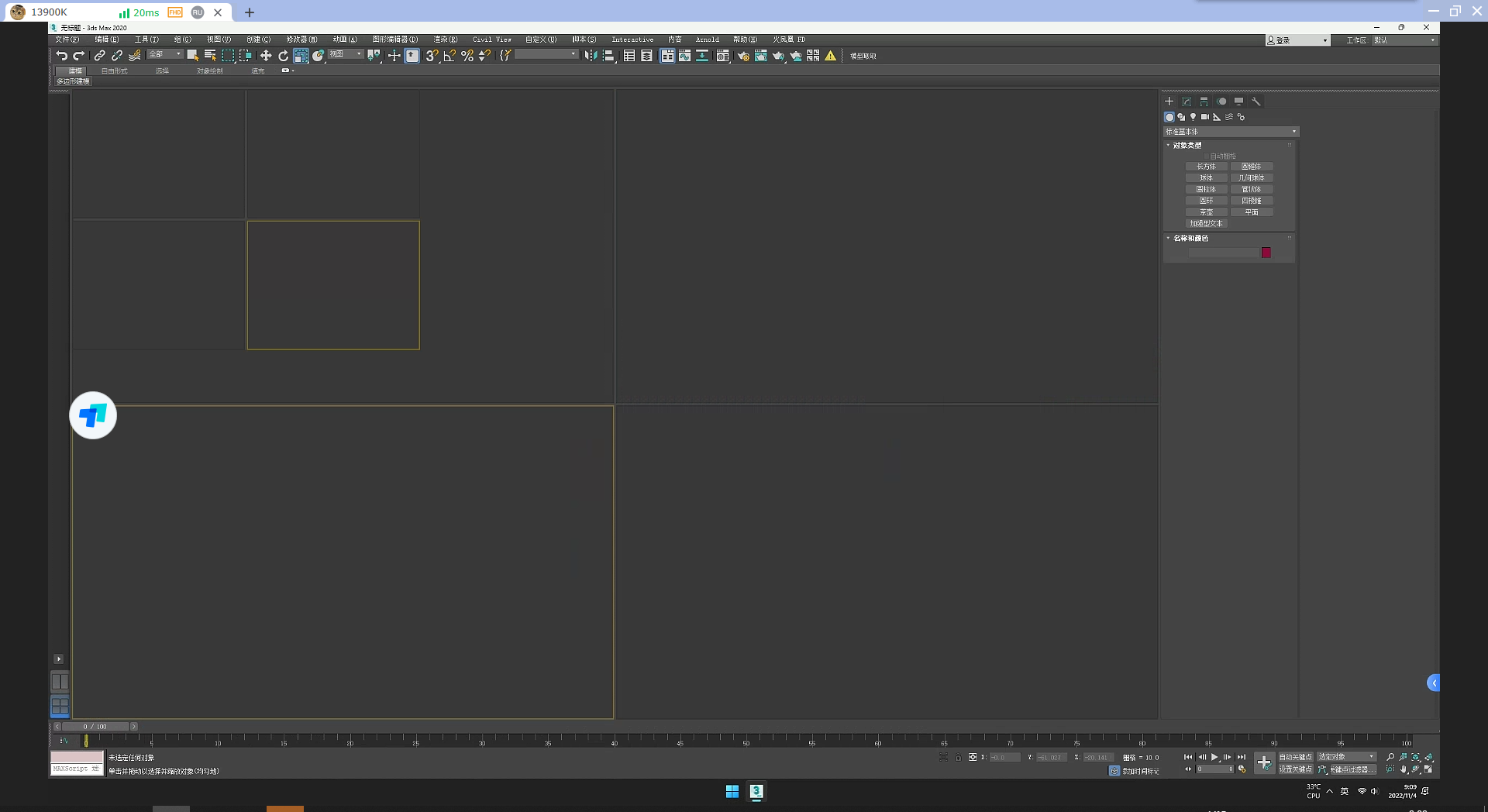This screenshot has width=1488, height=812.
Task: Toggle the Angle Snap icon
Action: click(449, 56)
